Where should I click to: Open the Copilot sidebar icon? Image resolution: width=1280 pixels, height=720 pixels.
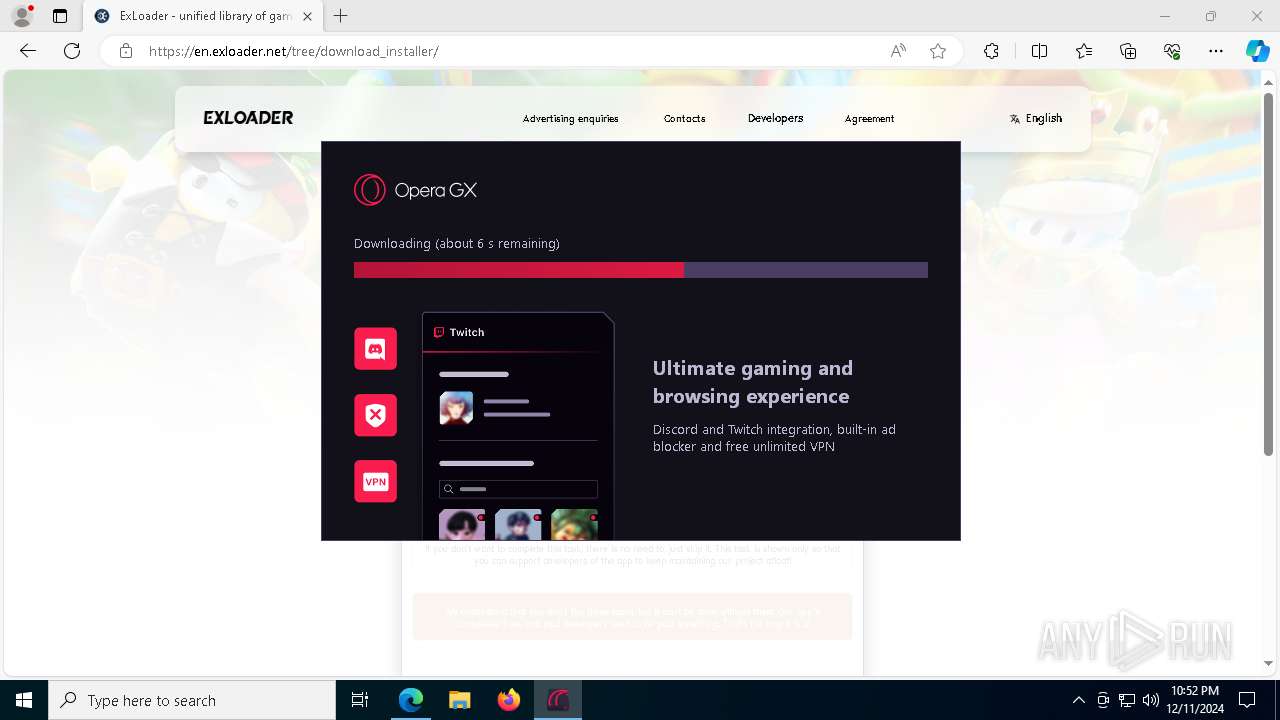point(1257,51)
